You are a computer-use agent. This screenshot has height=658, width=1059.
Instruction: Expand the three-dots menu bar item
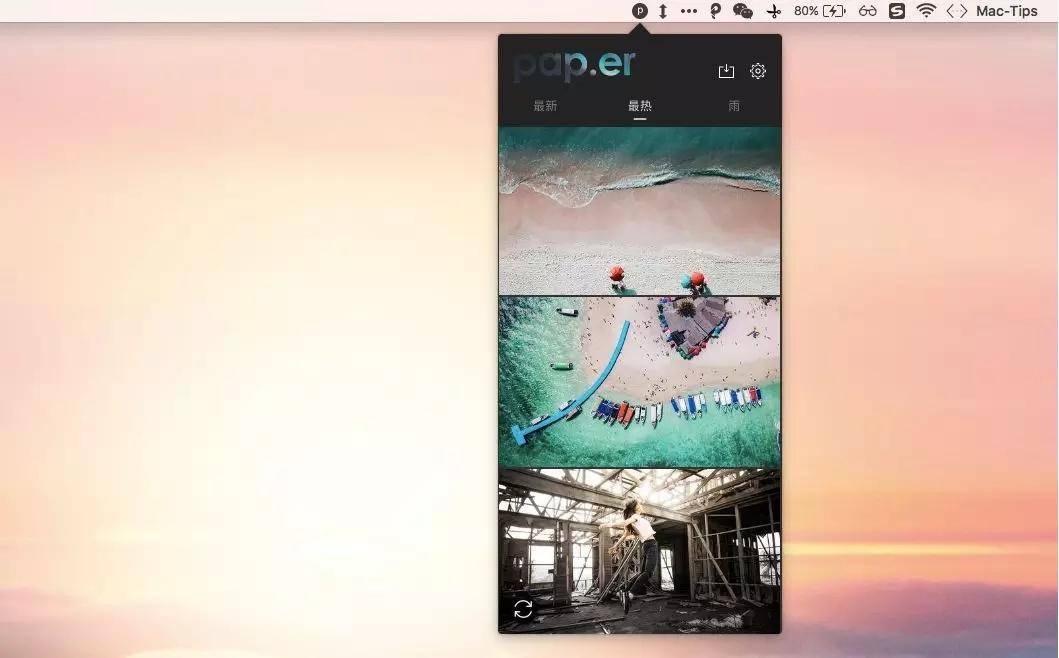coord(689,11)
